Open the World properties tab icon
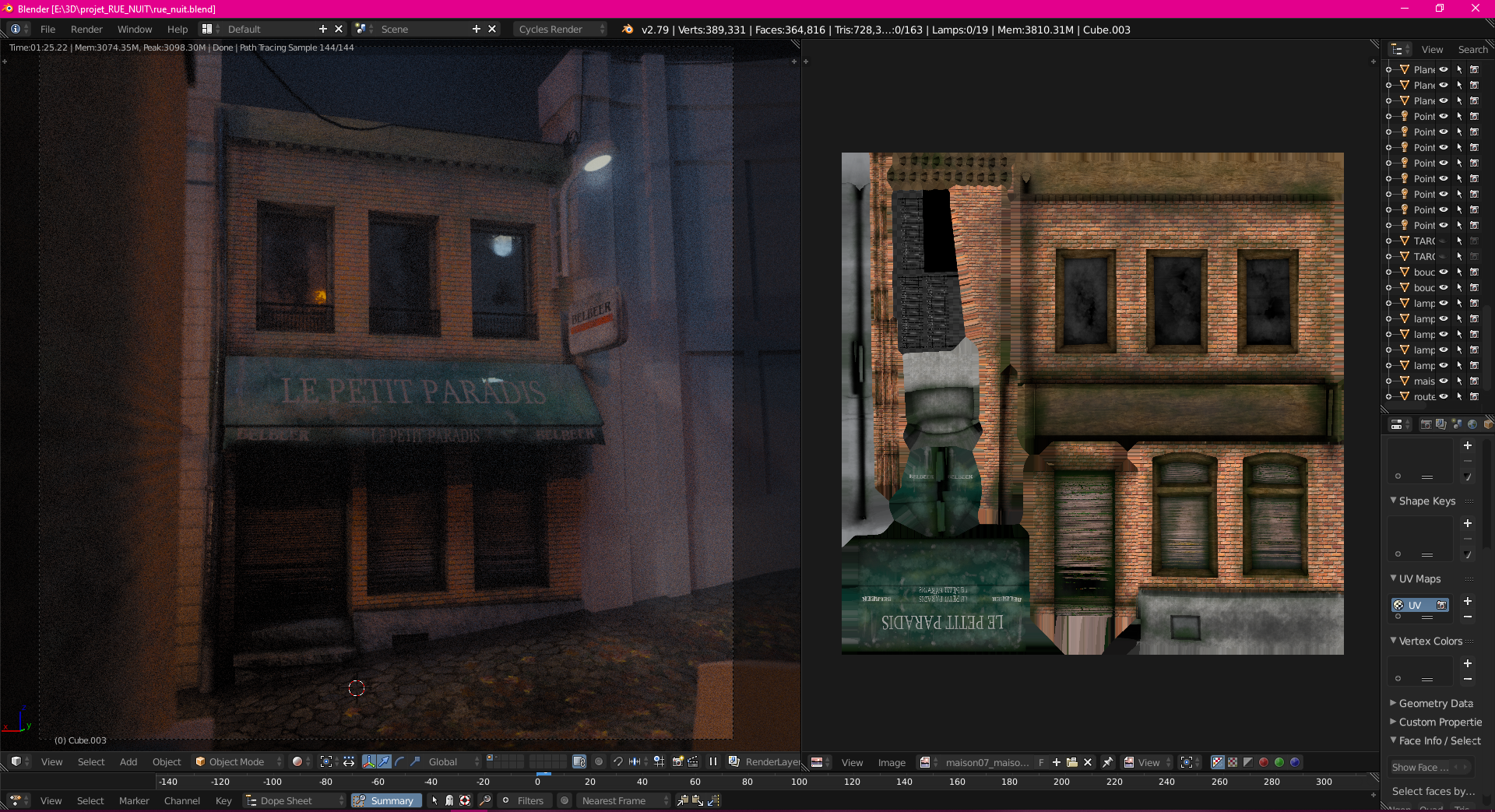 tap(1472, 424)
